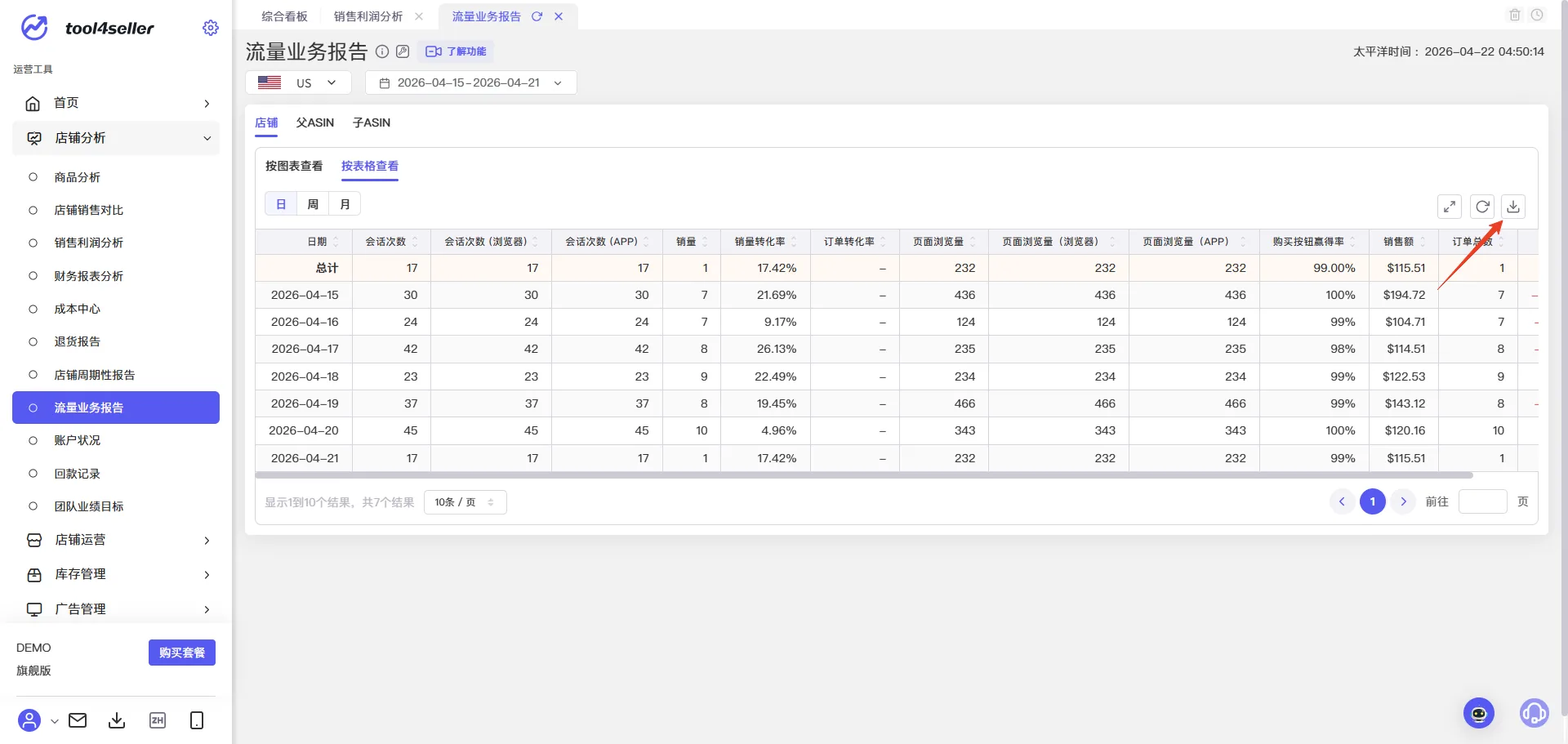Select the 月 granularity toggle
The height and width of the screenshot is (744, 1568).
[345, 204]
